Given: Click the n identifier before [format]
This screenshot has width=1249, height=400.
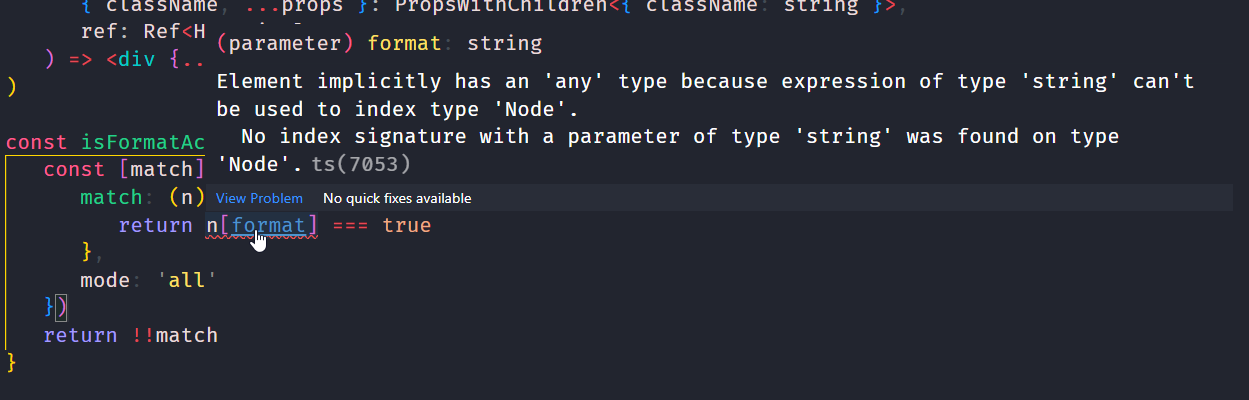Looking at the screenshot, I should pos(212,225).
